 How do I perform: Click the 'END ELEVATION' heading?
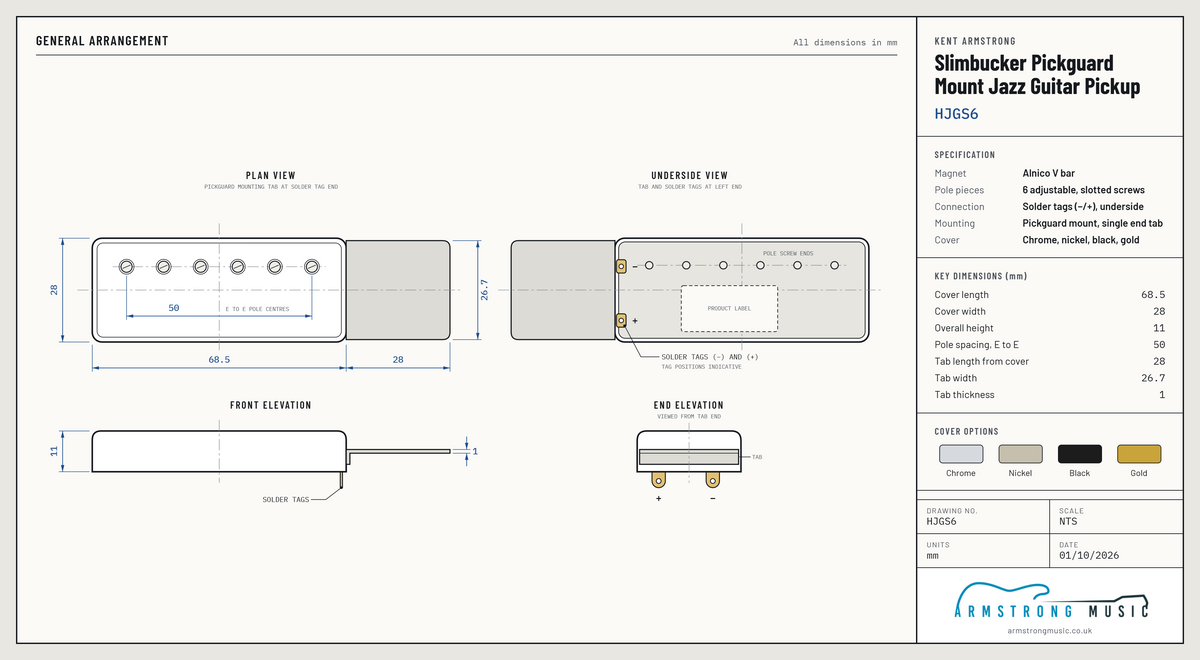(689, 405)
